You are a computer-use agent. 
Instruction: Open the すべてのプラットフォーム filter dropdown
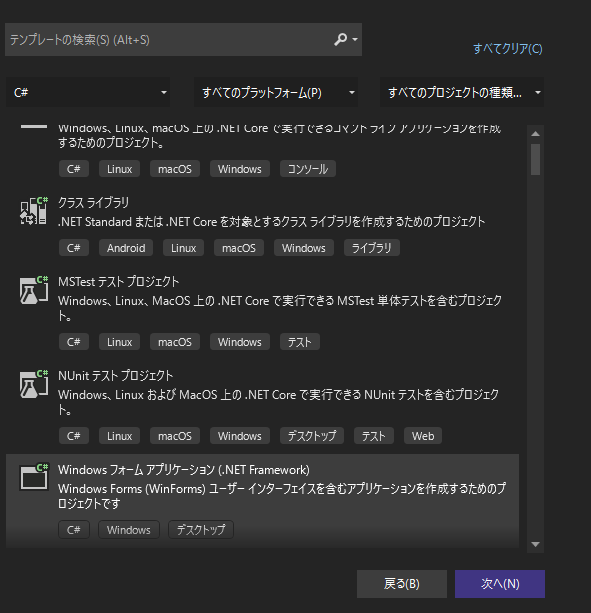[276, 93]
